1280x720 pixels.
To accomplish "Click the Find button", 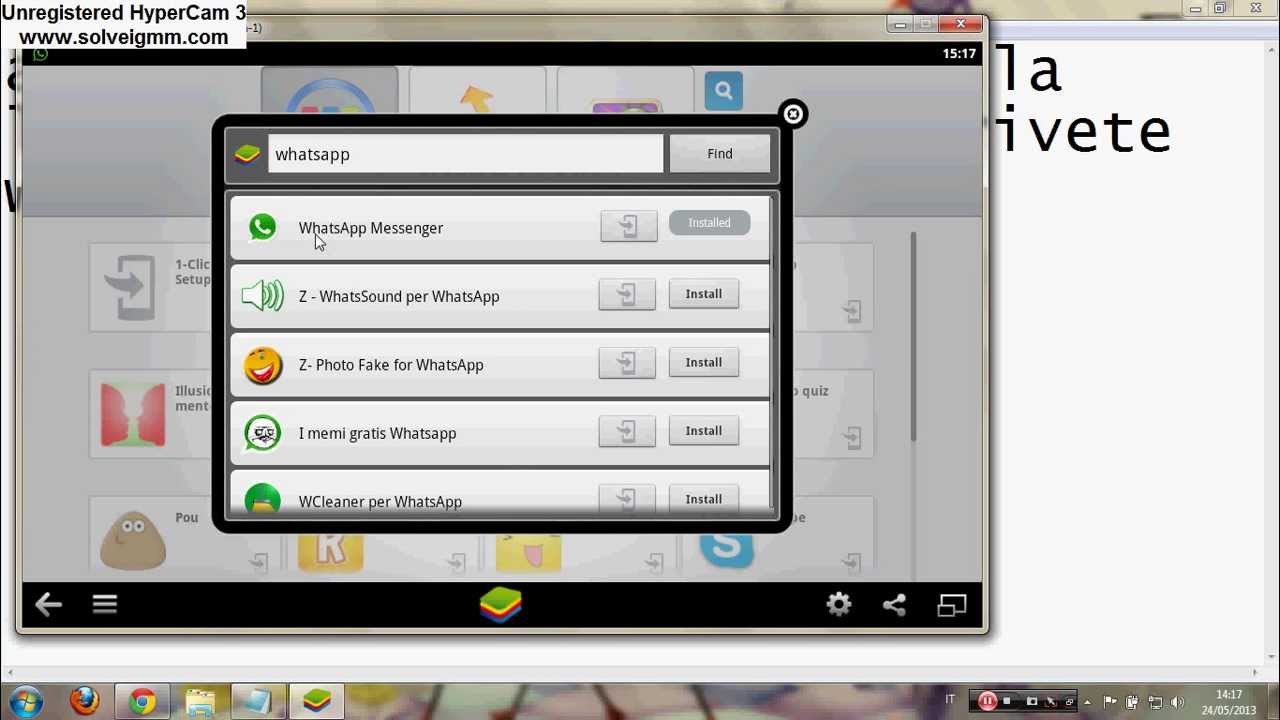I will [x=720, y=154].
